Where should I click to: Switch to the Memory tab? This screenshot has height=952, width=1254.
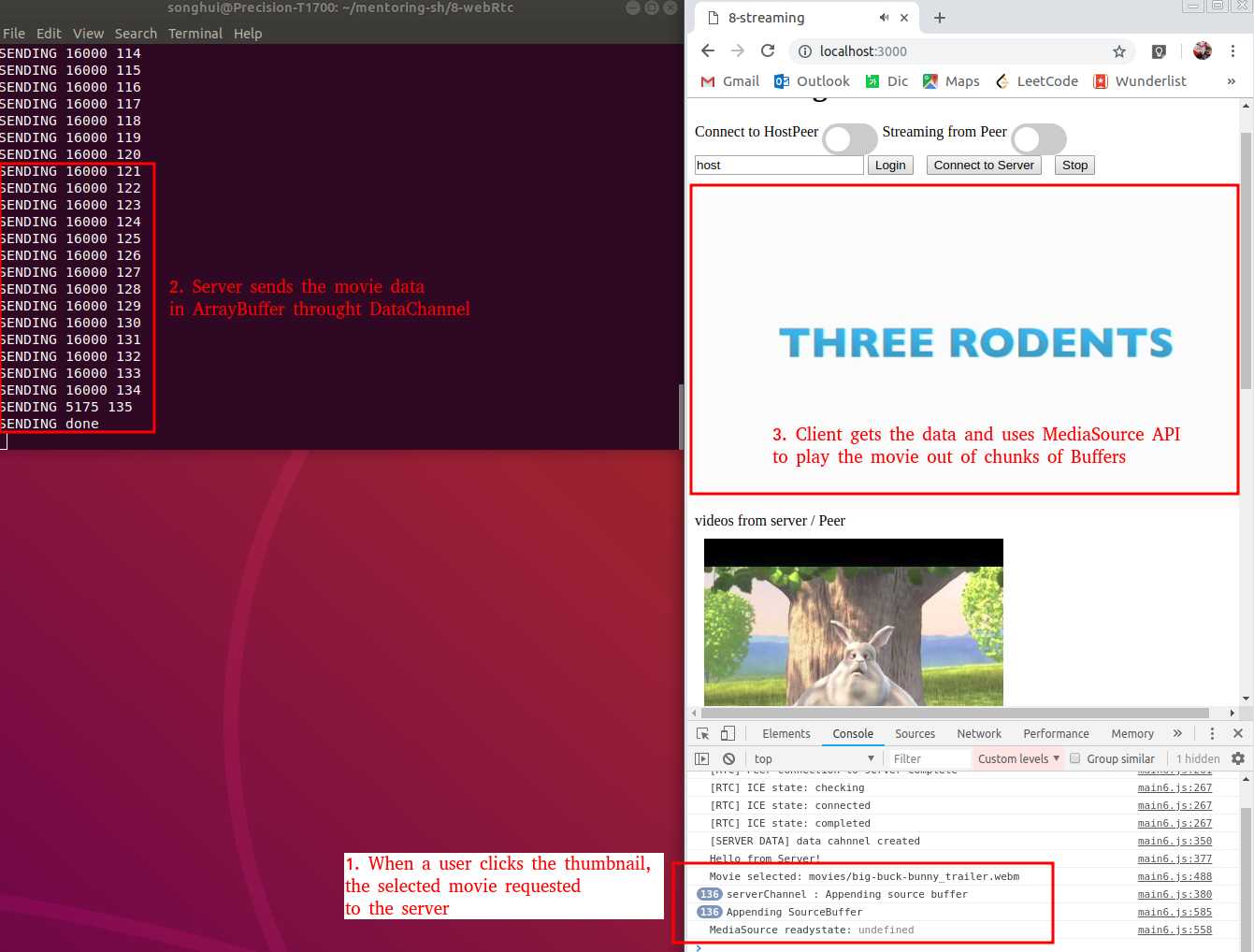(1132, 734)
